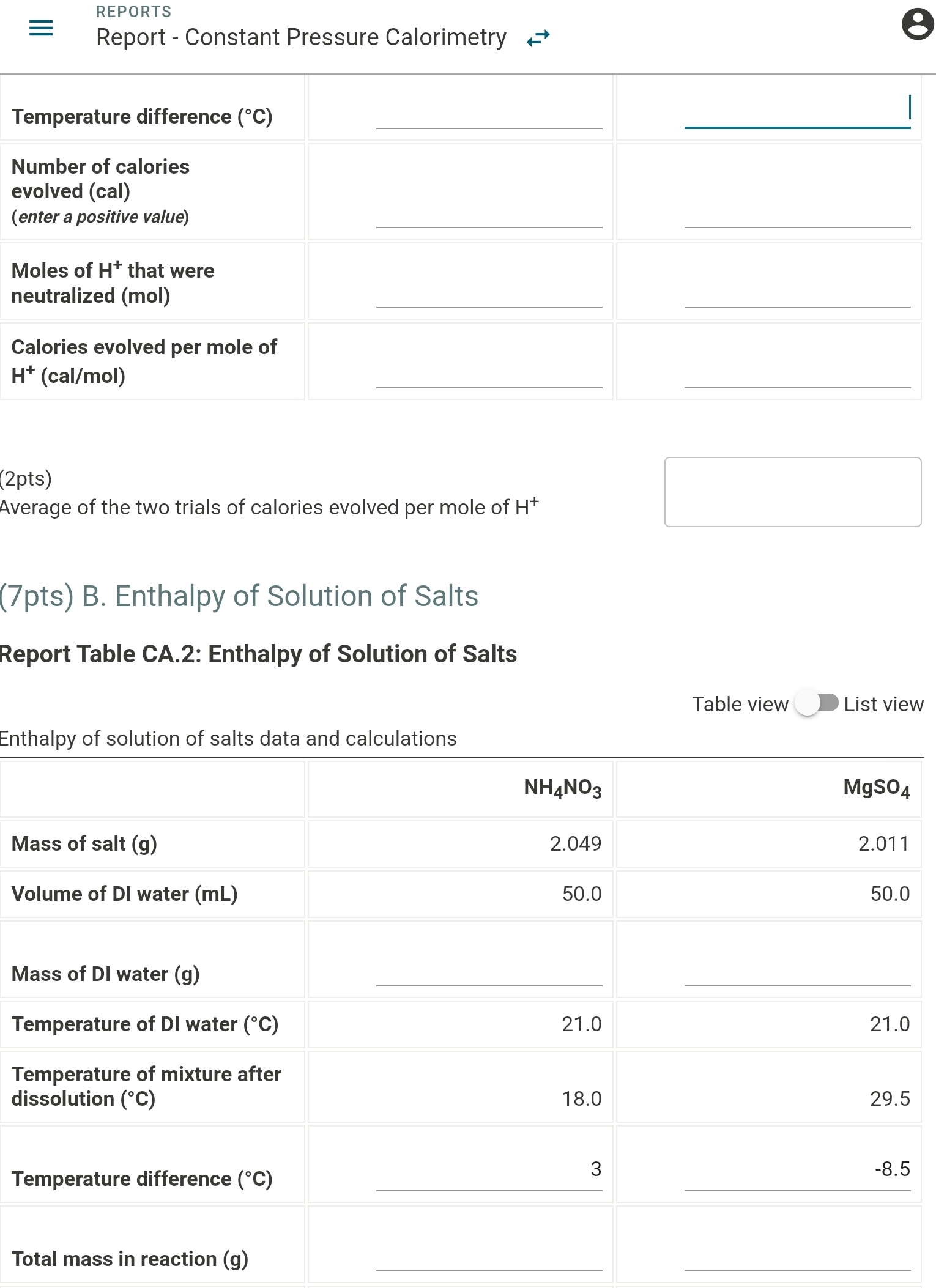
Task: Open the REPORTS section
Action: tap(133, 11)
